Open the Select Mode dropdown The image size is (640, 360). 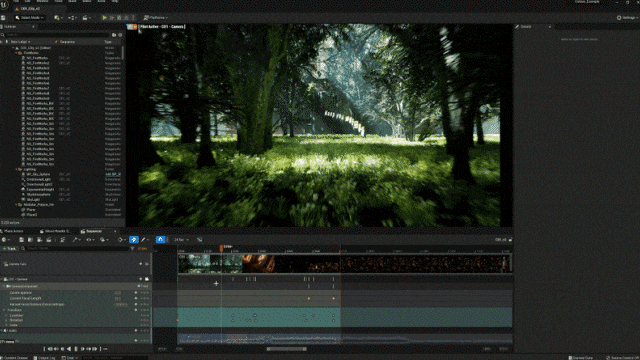pyautogui.click(x=29, y=18)
